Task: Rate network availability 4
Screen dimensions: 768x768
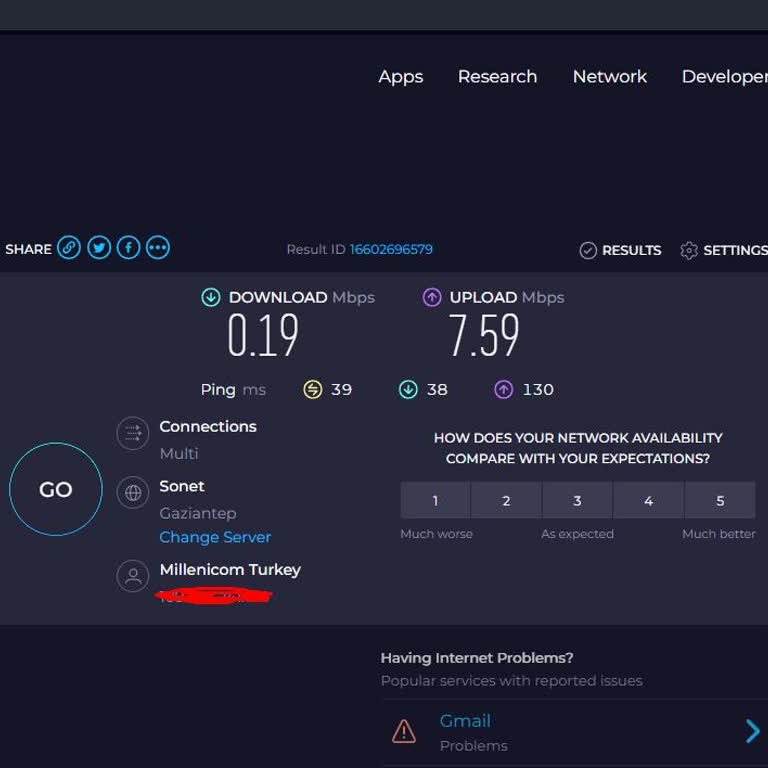Action: (x=648, y=500)
